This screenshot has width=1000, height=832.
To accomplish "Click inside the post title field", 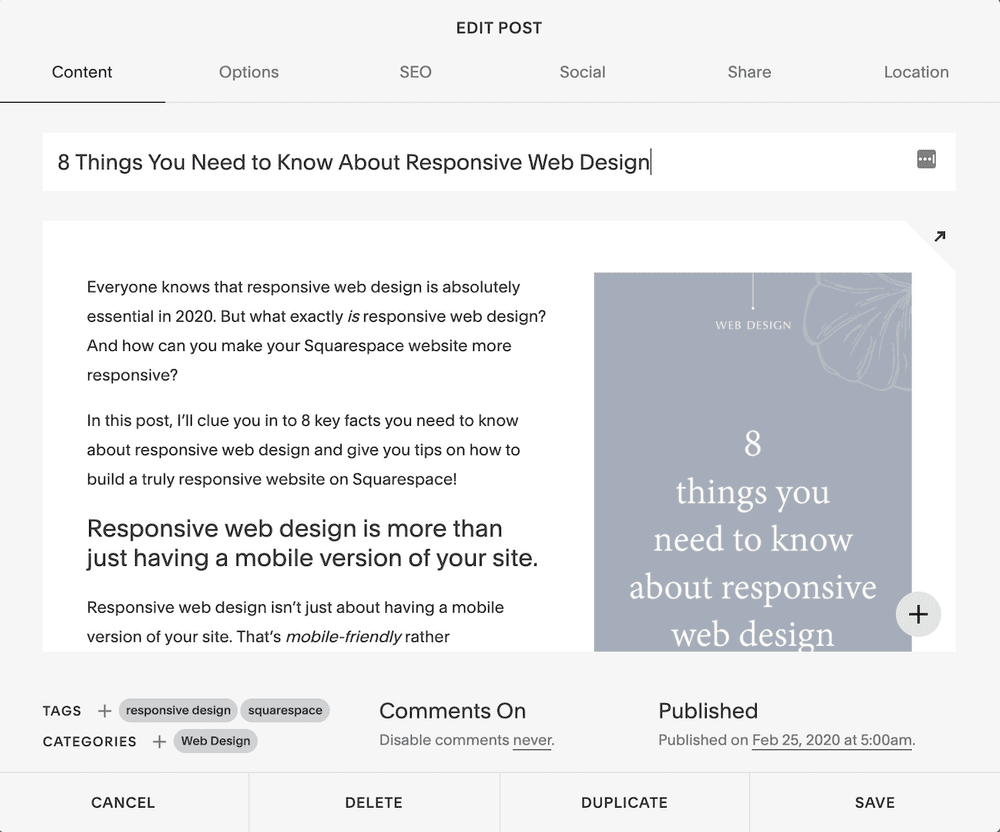I will 400,161.
